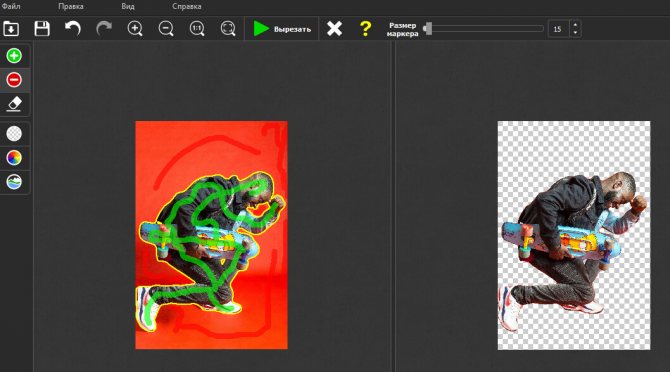
Task: Open the Справка menu
Action: pos(187,6)
